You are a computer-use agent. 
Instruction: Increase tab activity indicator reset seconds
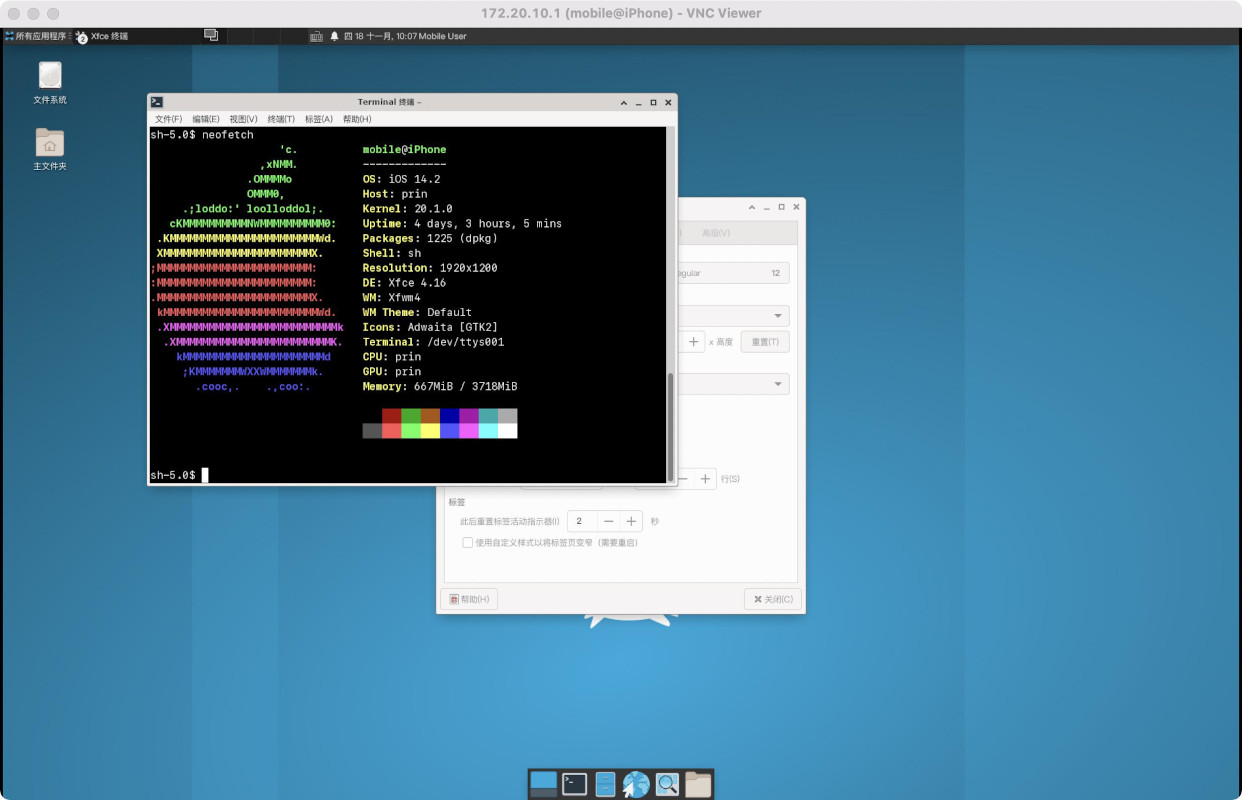tap(631, 521)
